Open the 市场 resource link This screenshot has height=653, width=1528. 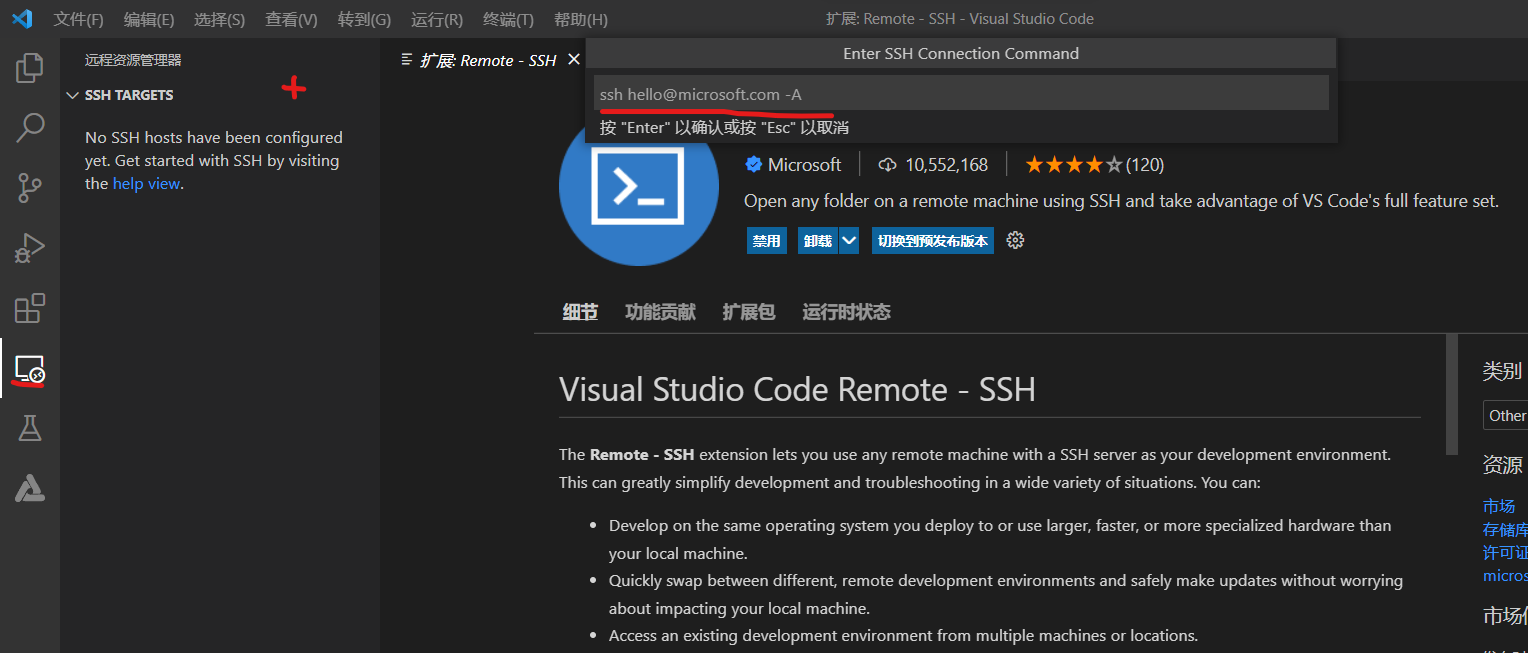(x=1498, y=506)
